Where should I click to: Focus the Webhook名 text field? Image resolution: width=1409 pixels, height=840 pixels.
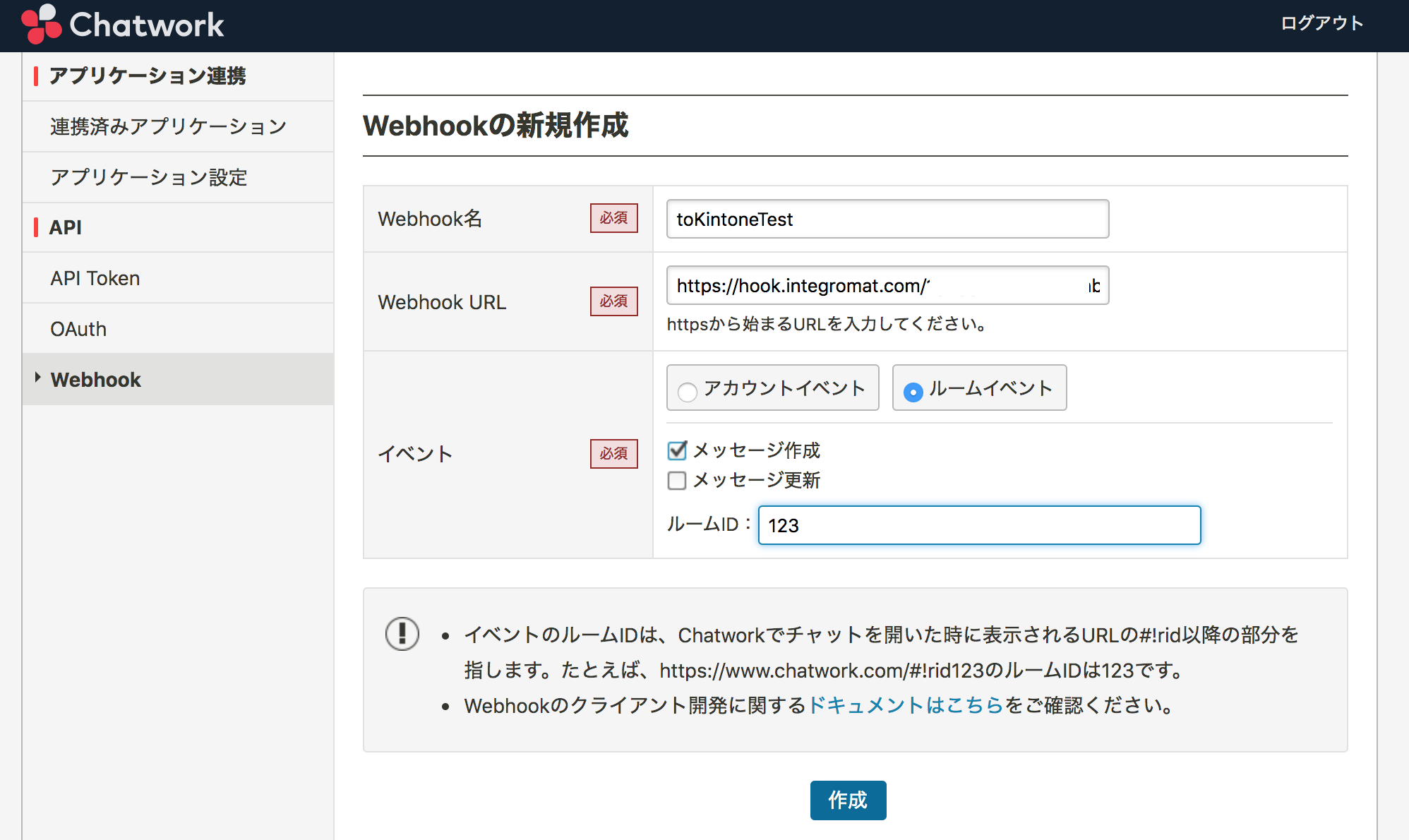point(887,220)
